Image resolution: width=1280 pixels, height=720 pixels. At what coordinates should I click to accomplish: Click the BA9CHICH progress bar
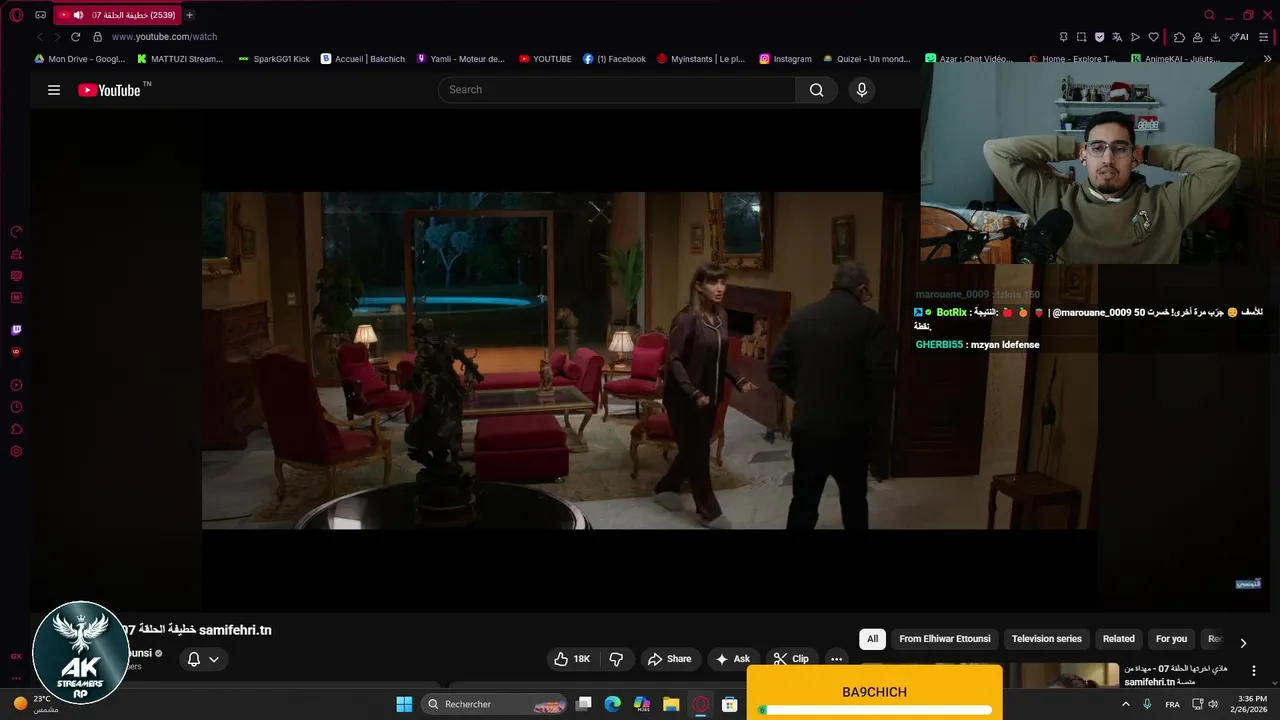(x=875, y=710)
